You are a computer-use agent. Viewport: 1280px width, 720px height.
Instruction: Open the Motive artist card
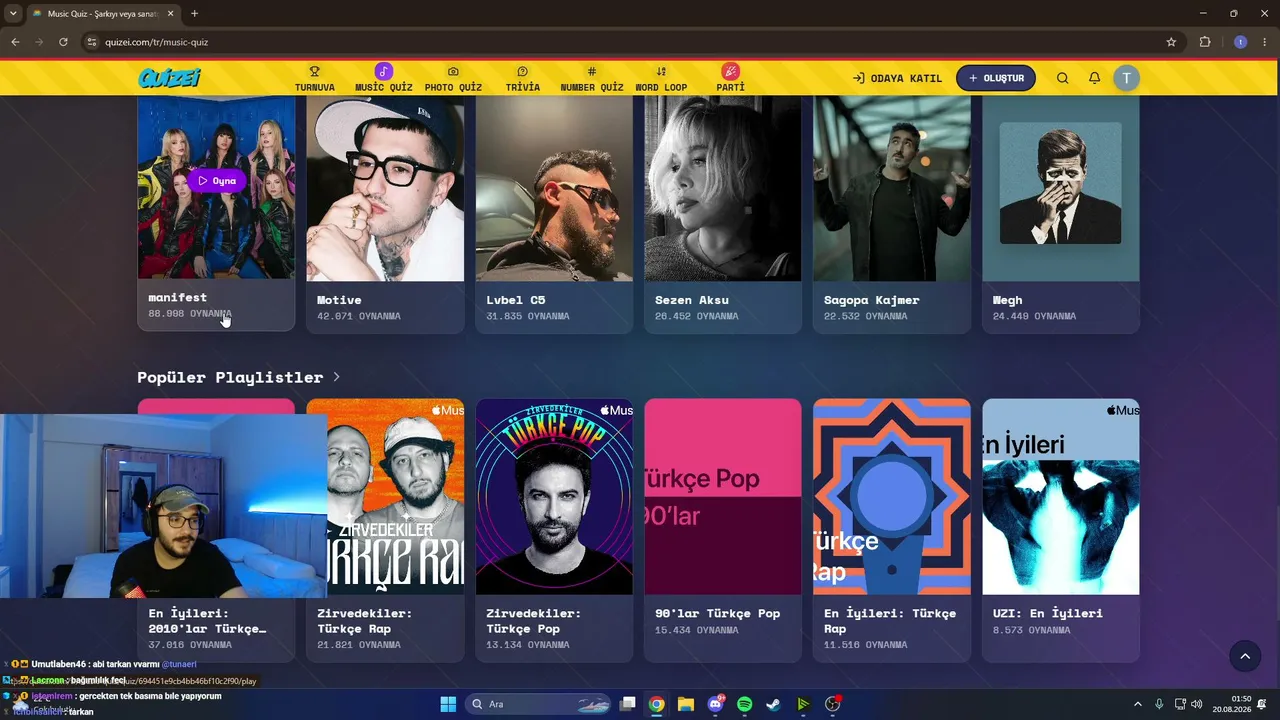pos(385,214)
